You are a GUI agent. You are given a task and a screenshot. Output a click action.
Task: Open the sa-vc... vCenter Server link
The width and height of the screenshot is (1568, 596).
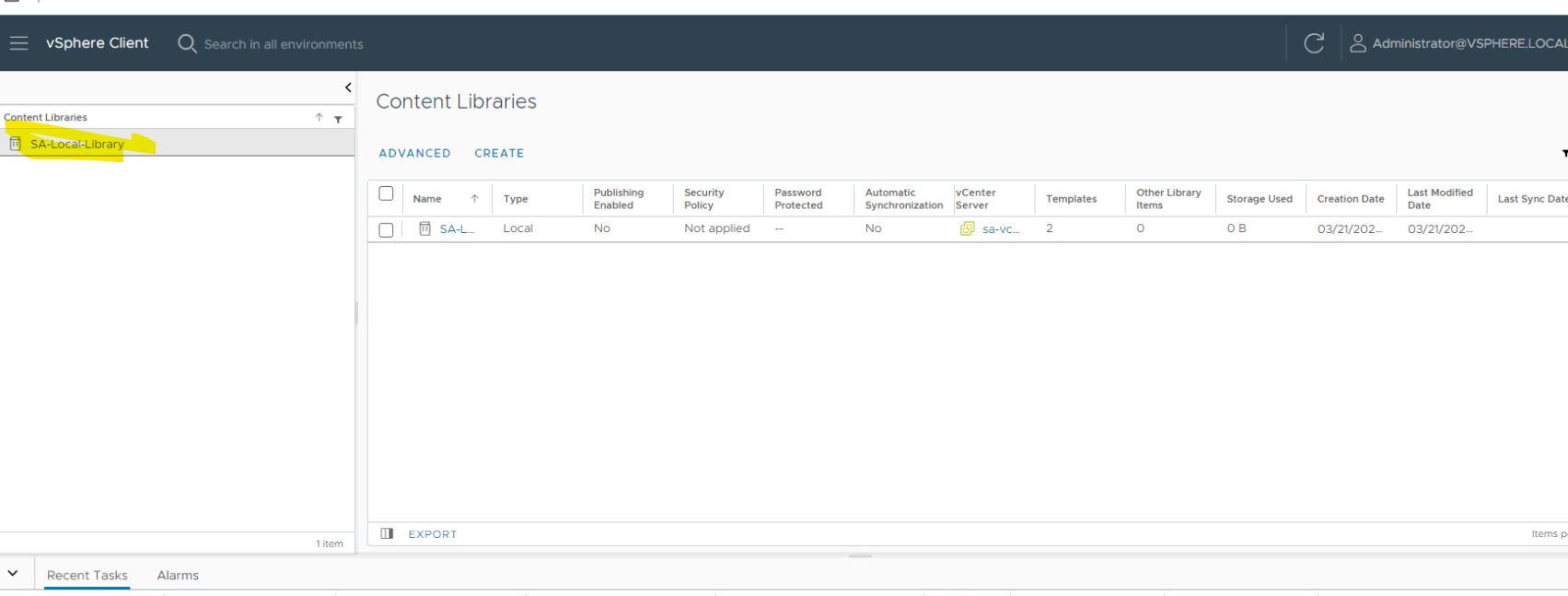1001,228
